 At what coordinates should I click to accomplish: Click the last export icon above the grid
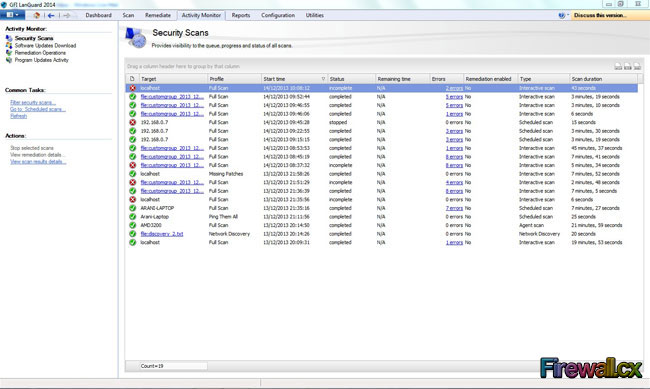(x=637, y=66)
